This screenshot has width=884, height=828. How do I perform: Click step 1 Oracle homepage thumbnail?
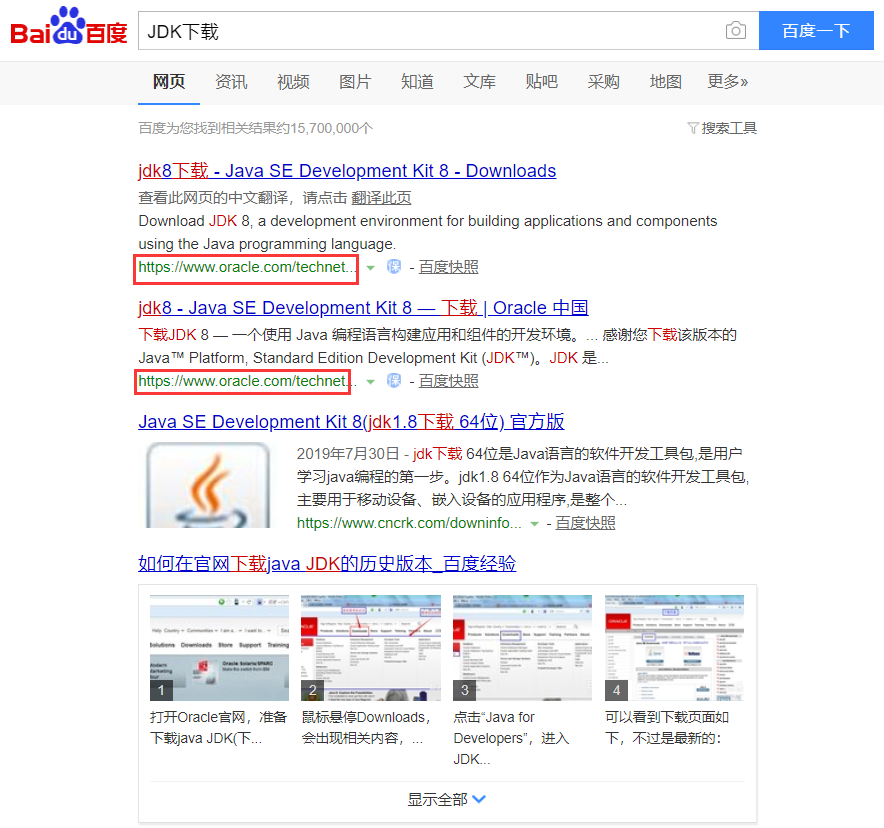[219, 648]
